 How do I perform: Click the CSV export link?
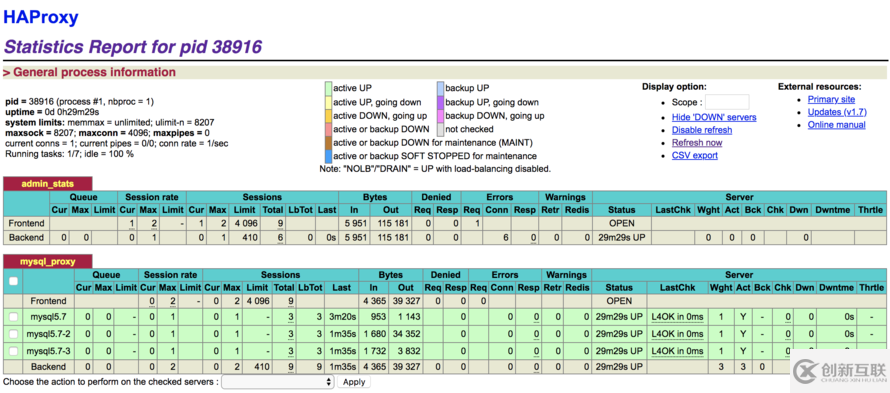(695, 155)
